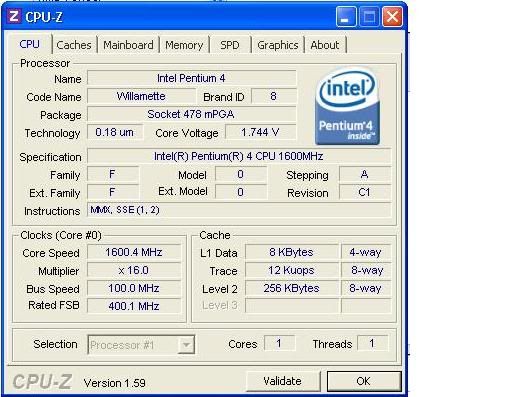Click the Core Speed value 1600.4 MHz
The height and width of the screenshot is (397, 512).
134,252
